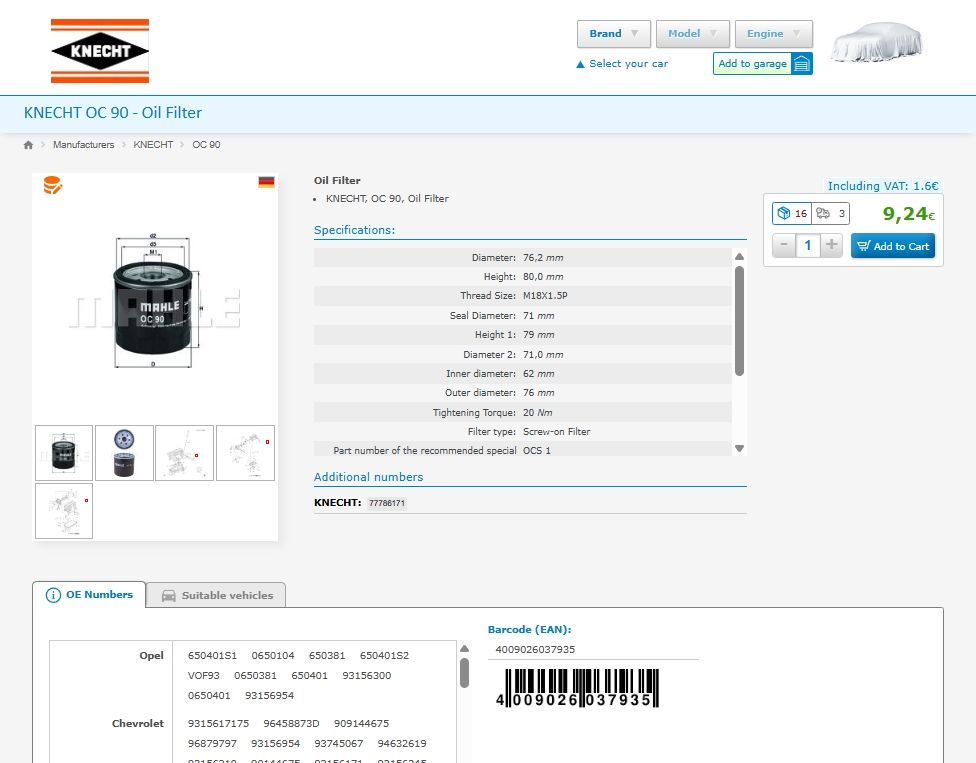The image size is (976, 763).
Task: Select the OE Numbers tab
Action: pos(90,595)
